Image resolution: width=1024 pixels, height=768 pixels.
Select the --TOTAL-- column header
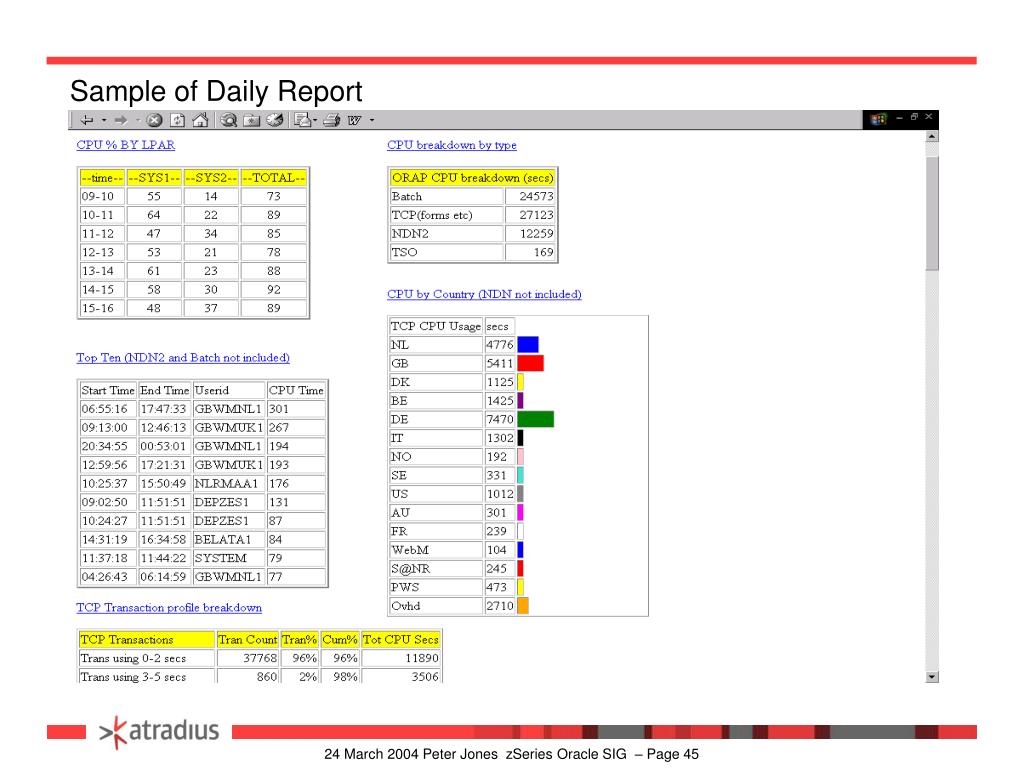pos(274,178)
